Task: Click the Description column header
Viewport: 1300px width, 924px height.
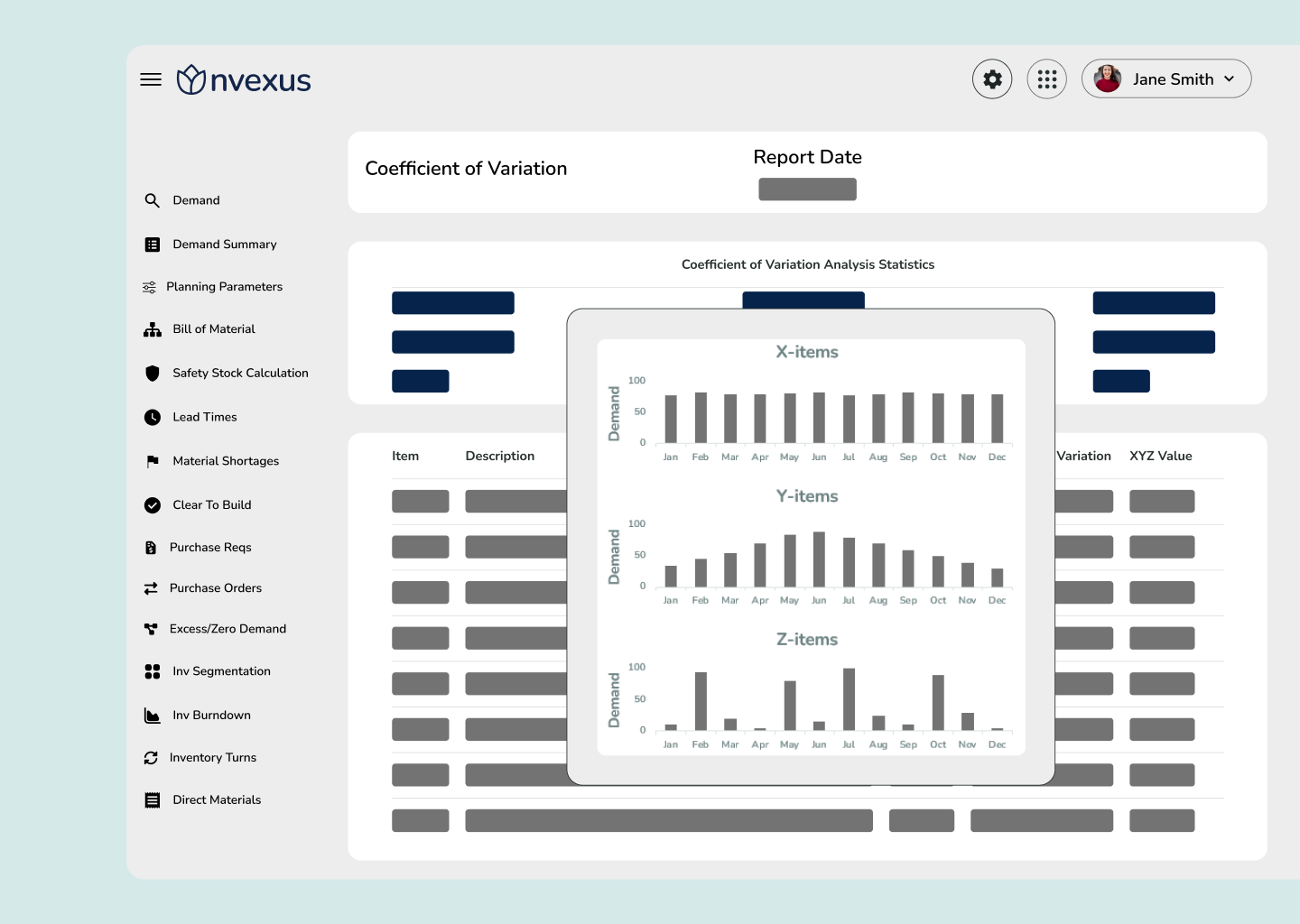Action: (500, 457)
